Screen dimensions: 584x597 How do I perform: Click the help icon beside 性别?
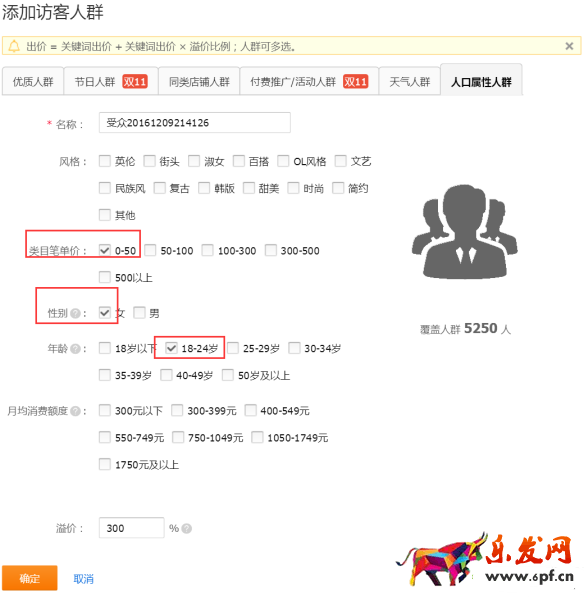(76, 313)
